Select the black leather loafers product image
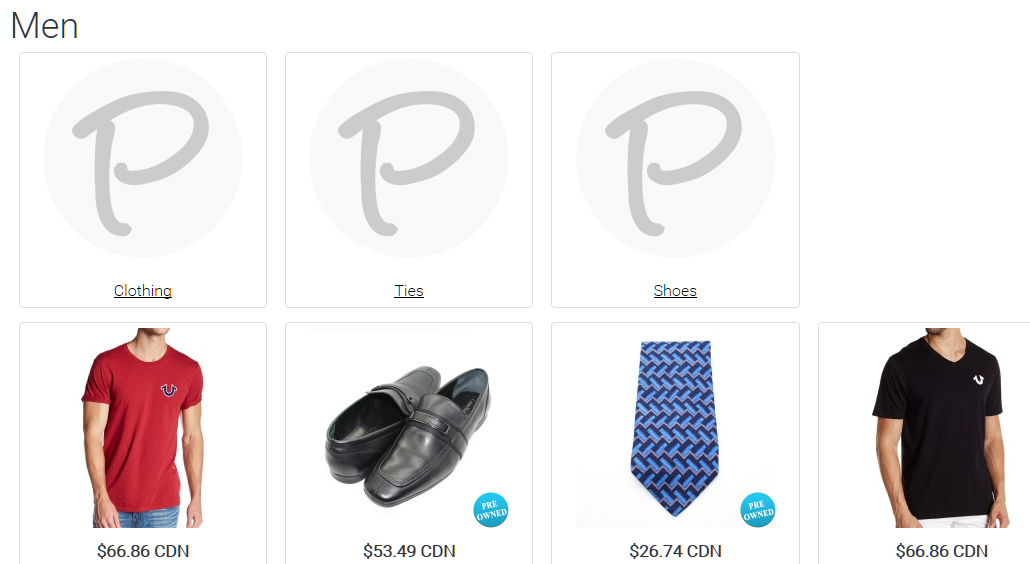Image resolution: width=1030 pixels, height=564 pixels. click(x=409, y=436)
